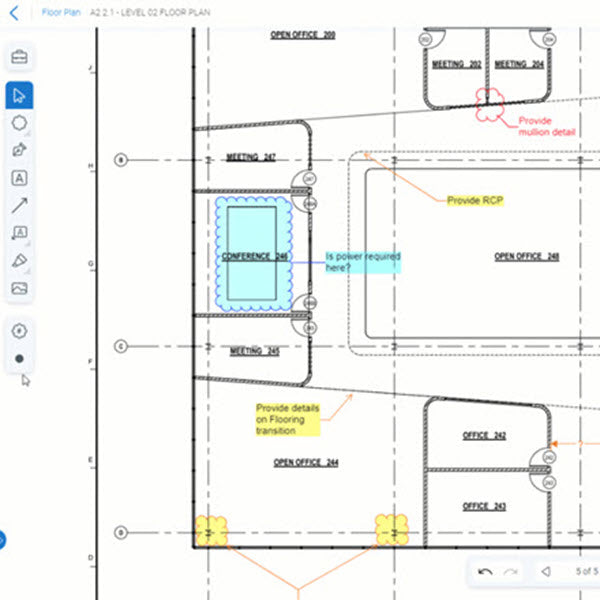Select the polygon shape tool
The height and width of the screenshot is (600, 600).
tap(19, 124)
